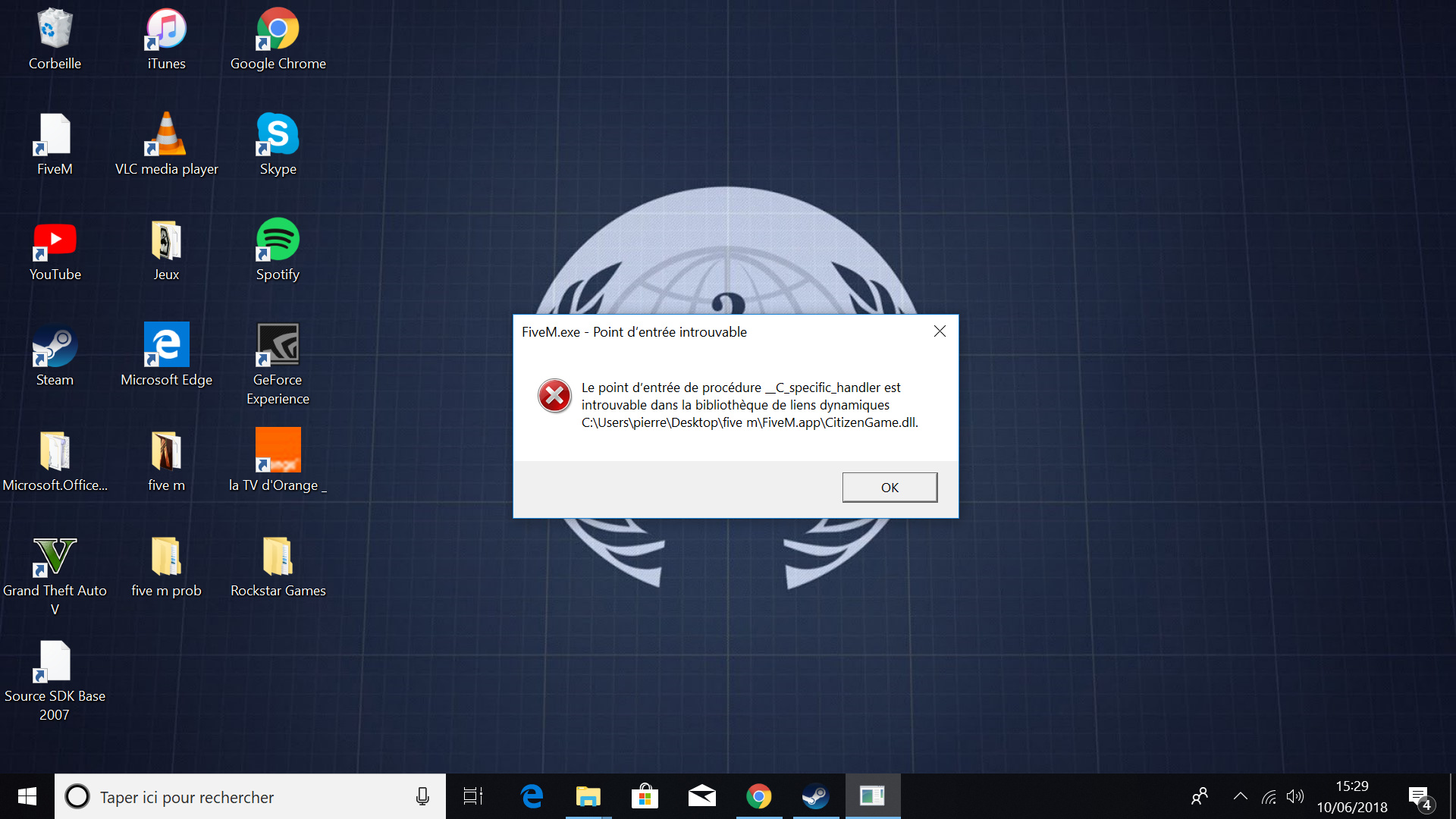Click the microphone icon in search box
This screenshot has width=1456, height=819.
(422, 796)
